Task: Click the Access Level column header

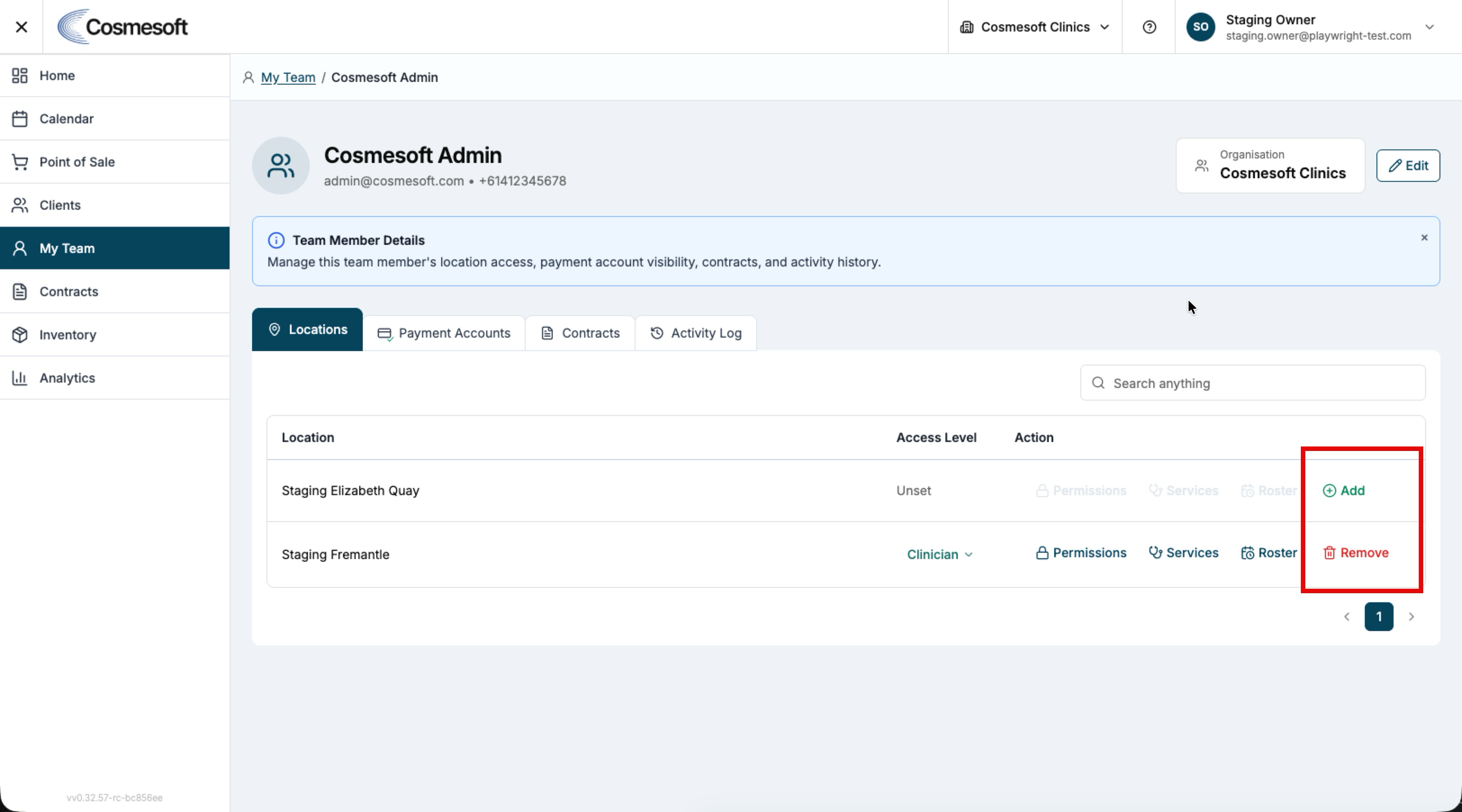Action: 936,438
